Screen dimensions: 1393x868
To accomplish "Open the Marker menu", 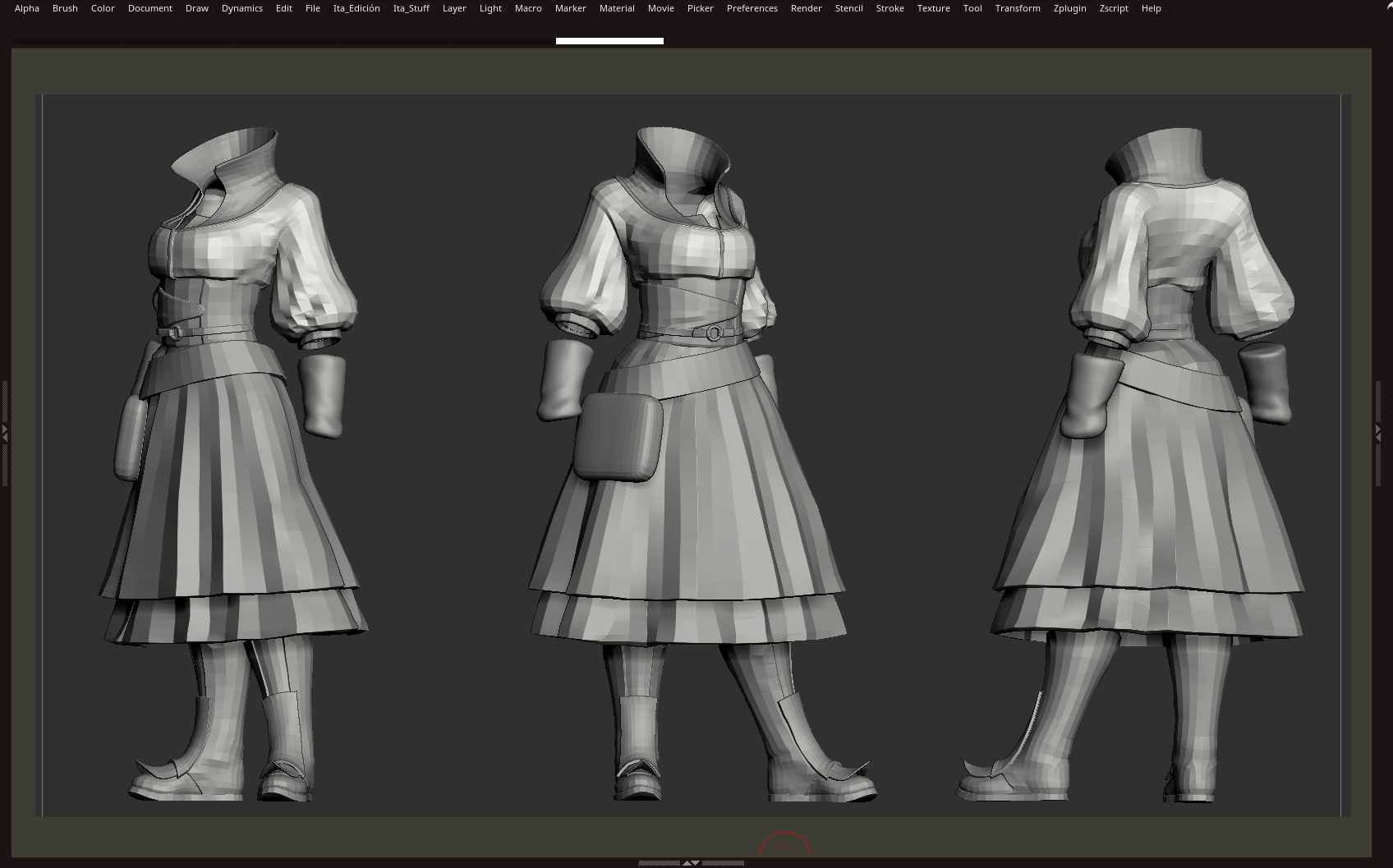I will pos(571,8).
